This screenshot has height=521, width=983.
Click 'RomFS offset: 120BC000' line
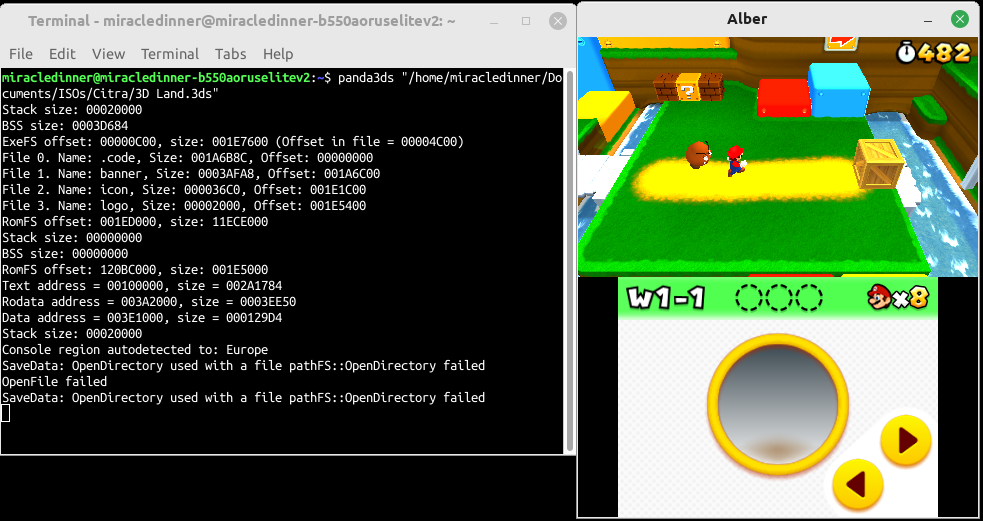(135, 270)
